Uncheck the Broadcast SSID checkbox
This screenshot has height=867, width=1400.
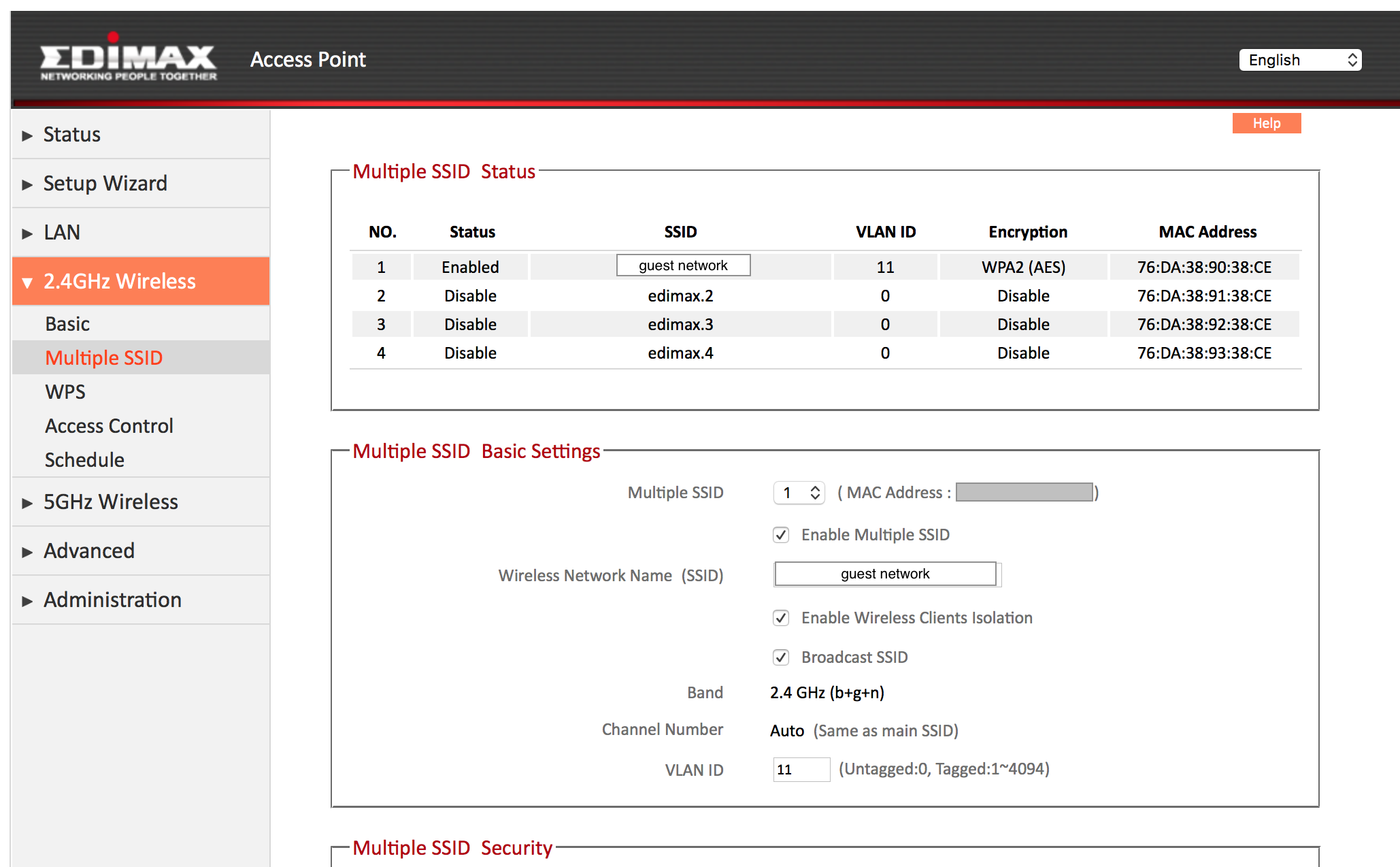point(781,657)
